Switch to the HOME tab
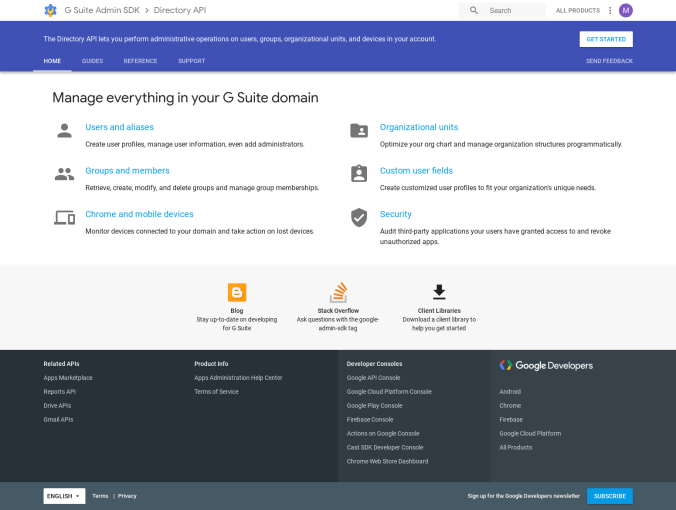Image resolution: width=676 pixels, height=510 pixels. coord(52,61)
